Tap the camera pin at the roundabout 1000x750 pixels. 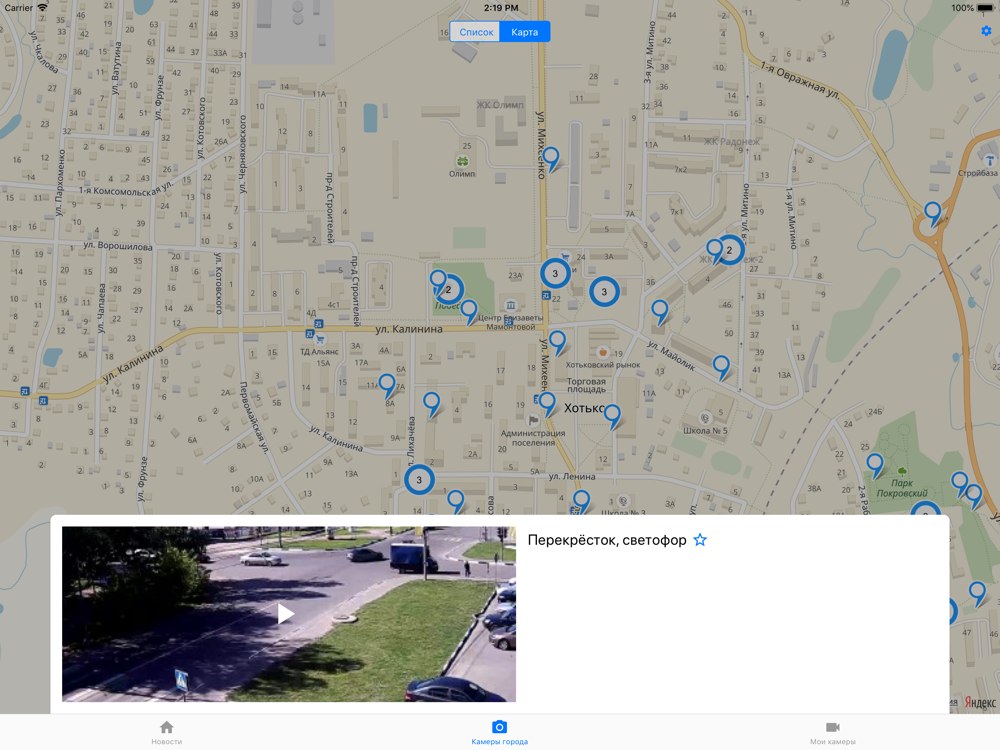[933, 214]
